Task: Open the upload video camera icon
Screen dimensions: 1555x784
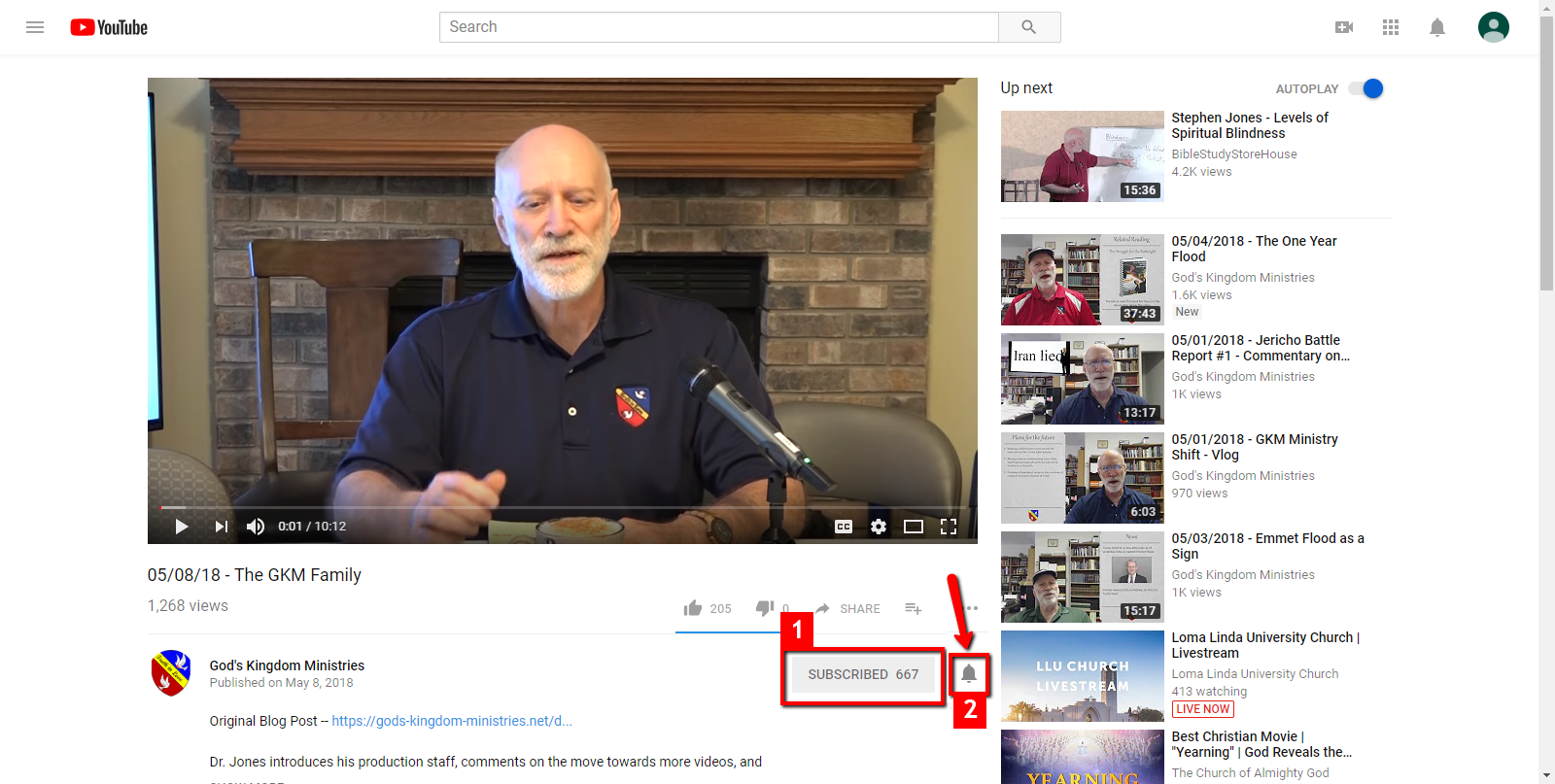Action: (1344, 27)
